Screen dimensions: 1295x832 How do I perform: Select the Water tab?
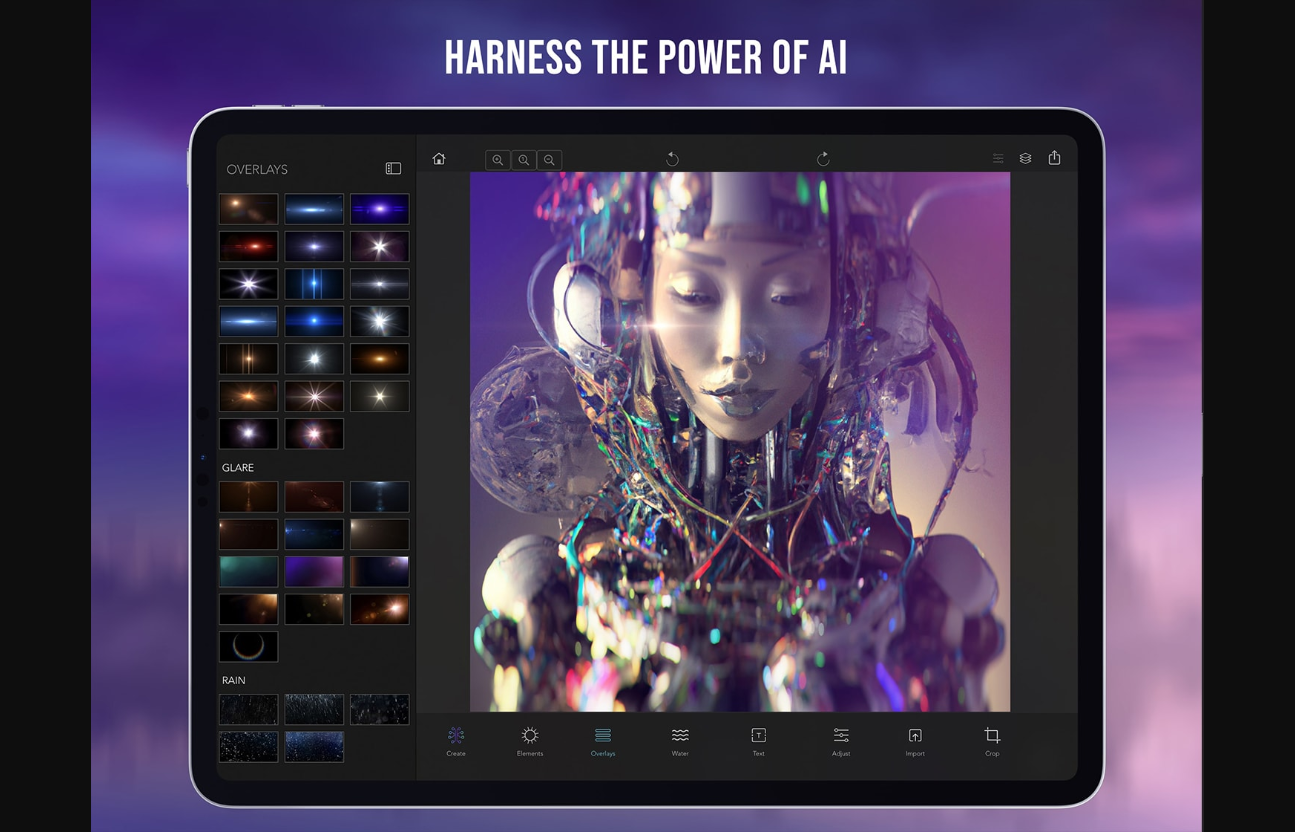pos(680,741)
